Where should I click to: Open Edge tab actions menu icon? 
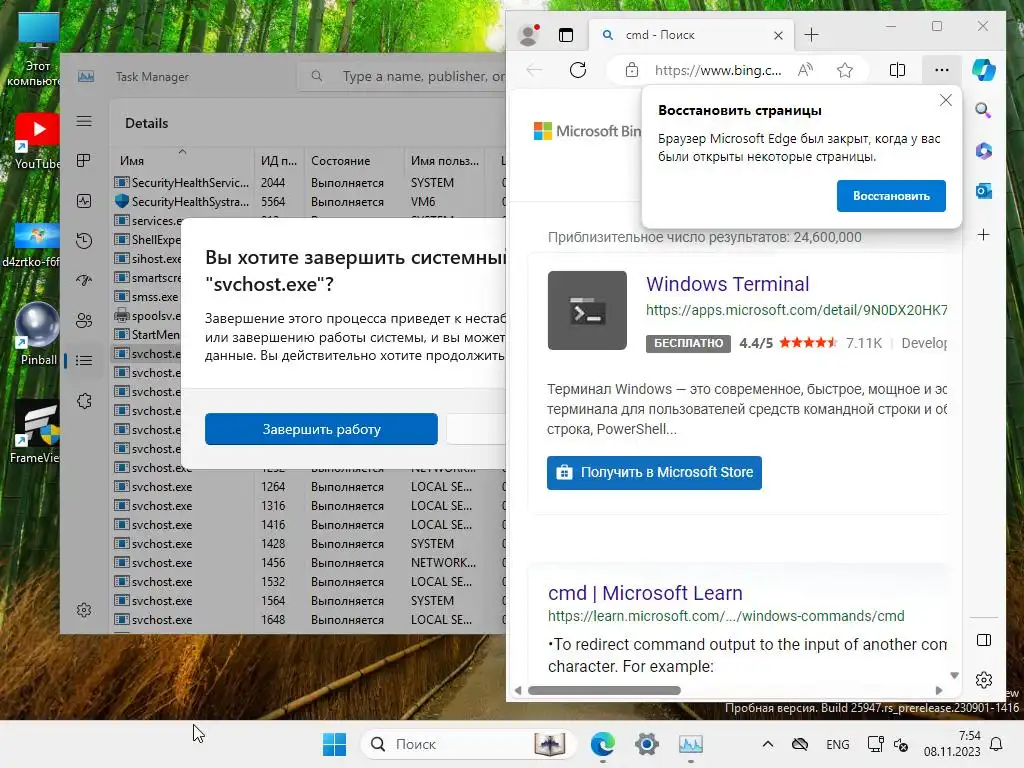[566, 35]
